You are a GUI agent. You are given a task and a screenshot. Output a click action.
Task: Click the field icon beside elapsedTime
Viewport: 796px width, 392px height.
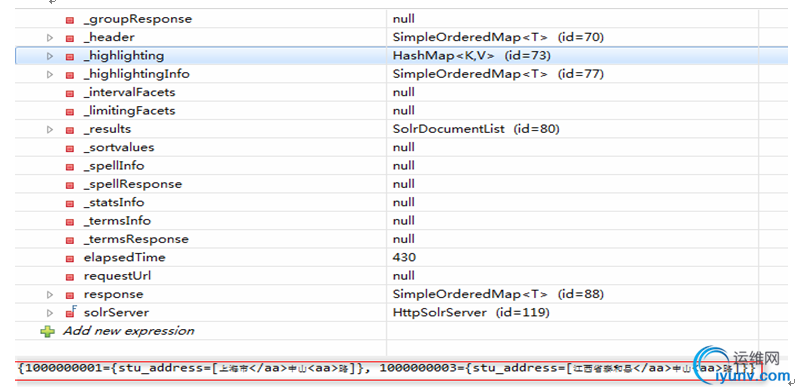(70, 258)
